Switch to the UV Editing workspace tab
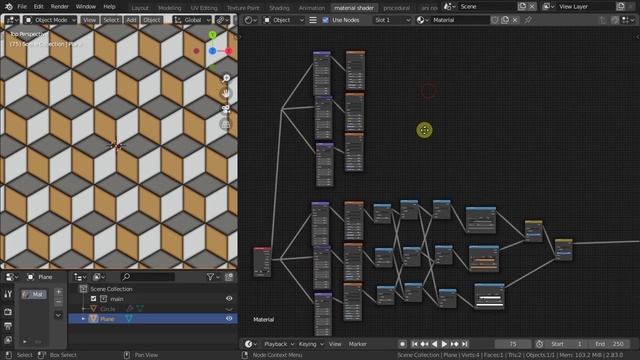This screenshot has height=360, width=640. tap(204, 8)
